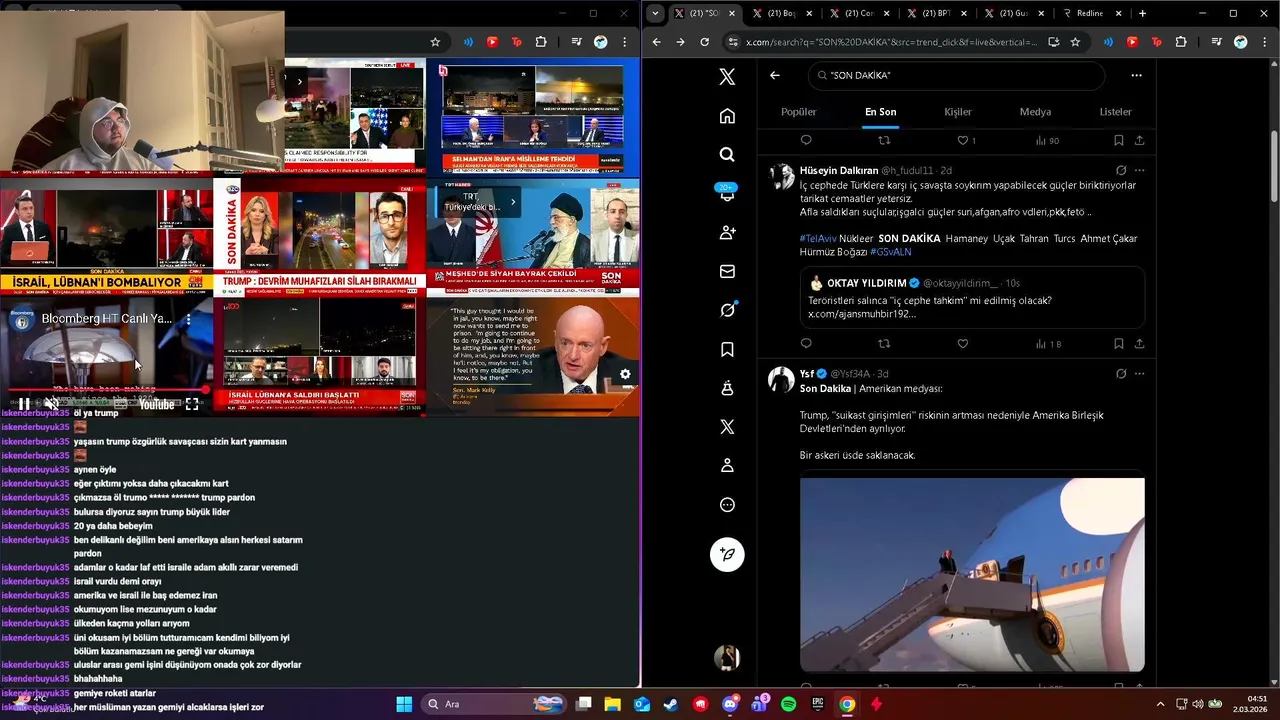Click the X search field containing "SON DAKİKA"
Viewport: 1280px width, 720px height.
click(x=956, y=75)
